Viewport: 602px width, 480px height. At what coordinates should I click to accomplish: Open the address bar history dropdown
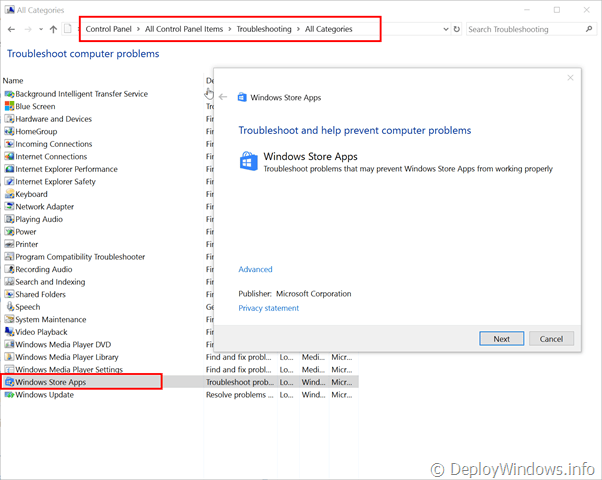click(x=443, y=29)
